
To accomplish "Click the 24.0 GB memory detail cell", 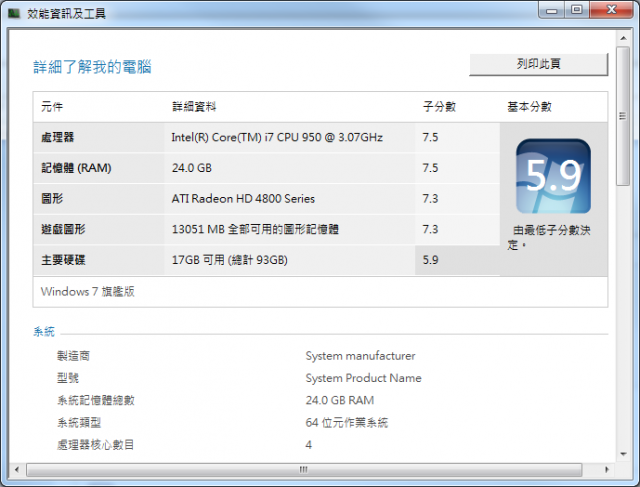I will [192, 168].
